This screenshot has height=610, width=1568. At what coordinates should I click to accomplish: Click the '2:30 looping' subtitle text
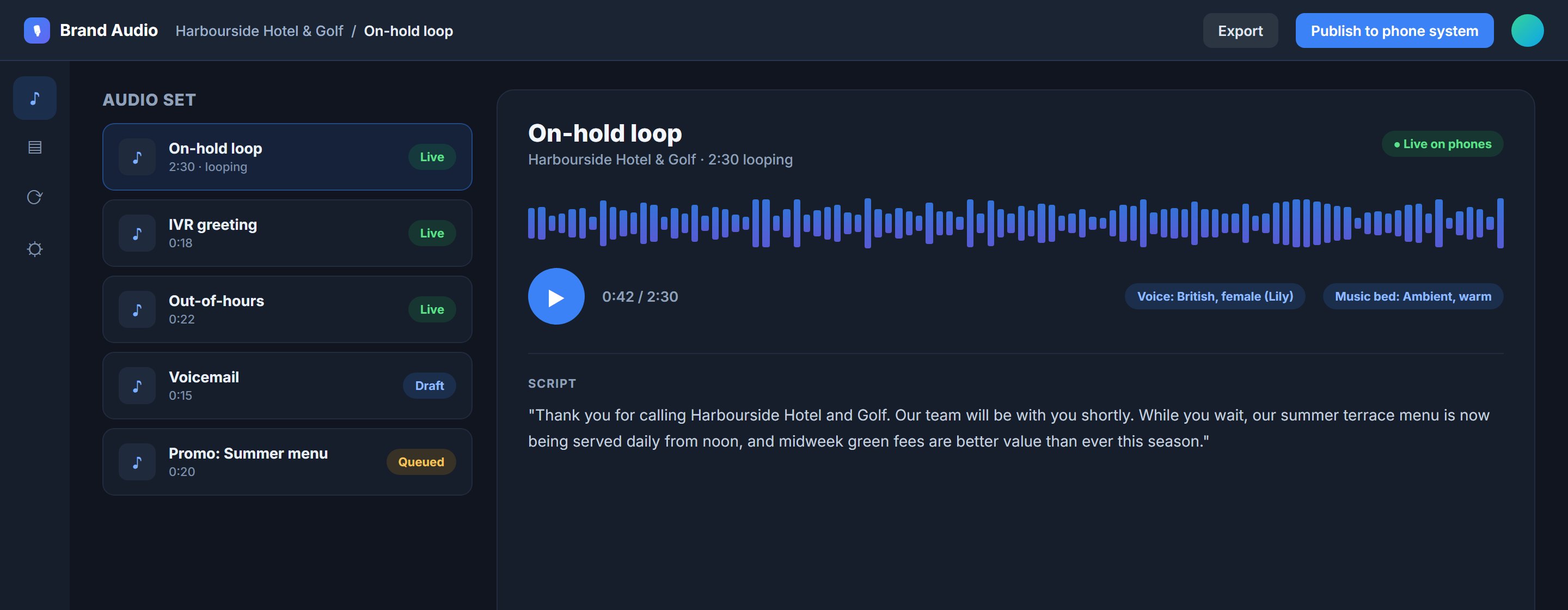coord(750,160)
